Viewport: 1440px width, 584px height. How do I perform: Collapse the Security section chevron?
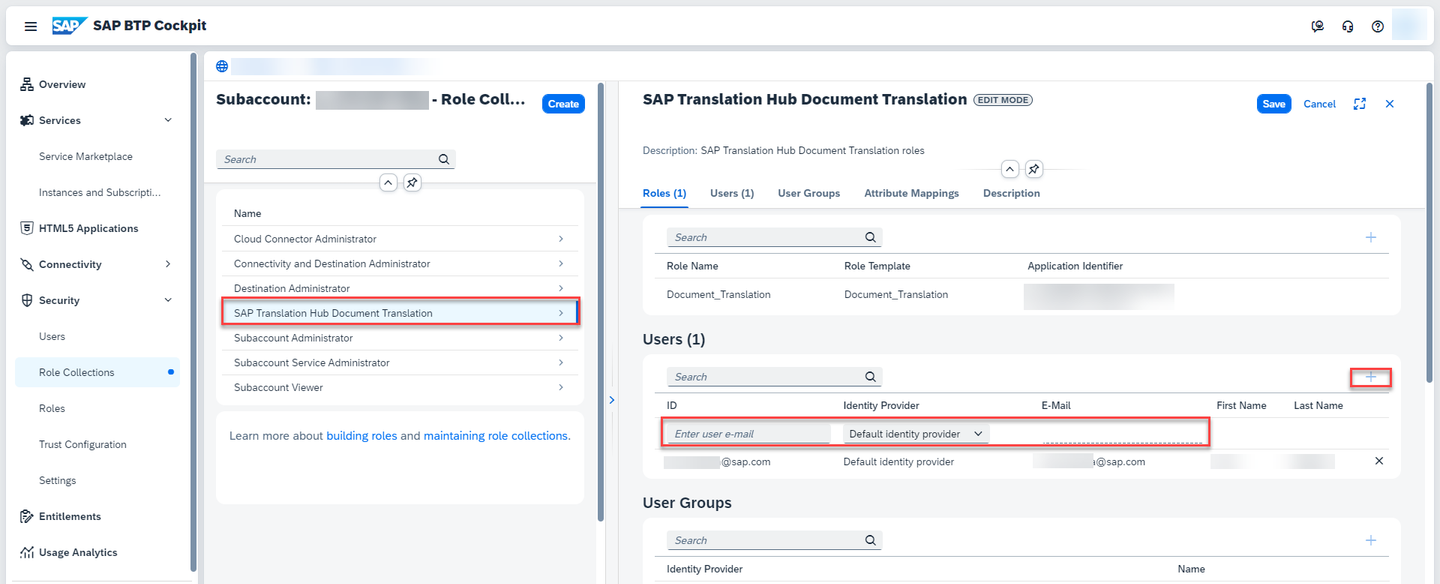tap(168, 300)
